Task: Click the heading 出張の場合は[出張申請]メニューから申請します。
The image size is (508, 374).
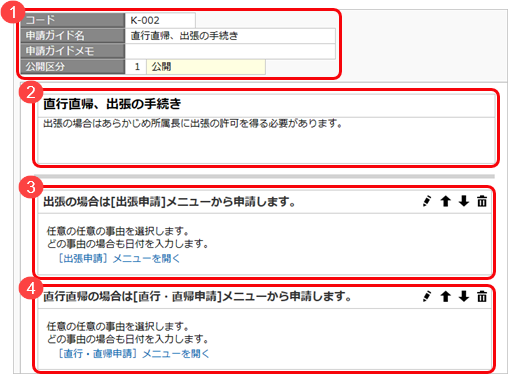Action: coord(169,202)
